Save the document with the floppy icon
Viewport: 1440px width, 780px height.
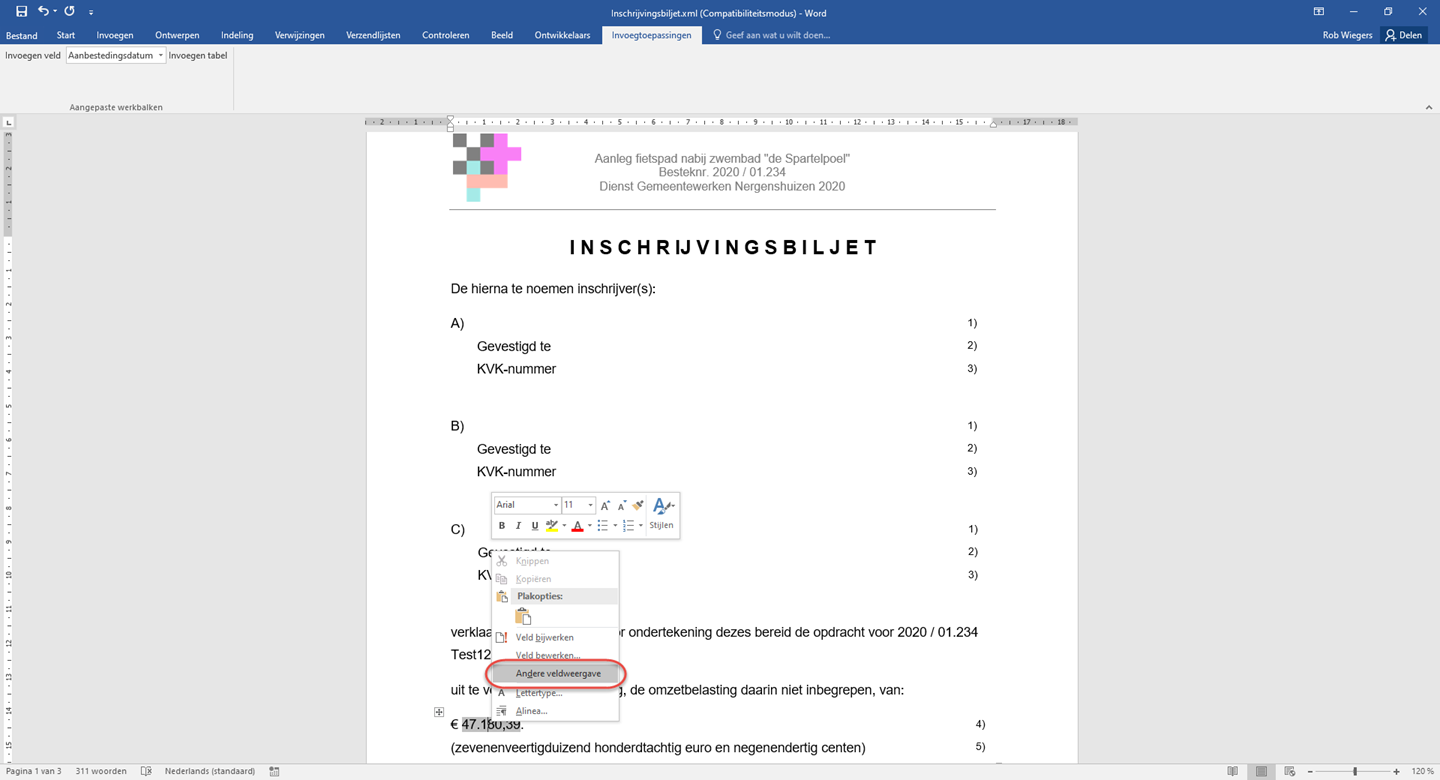pyautogui.click(x=21, y=11)
